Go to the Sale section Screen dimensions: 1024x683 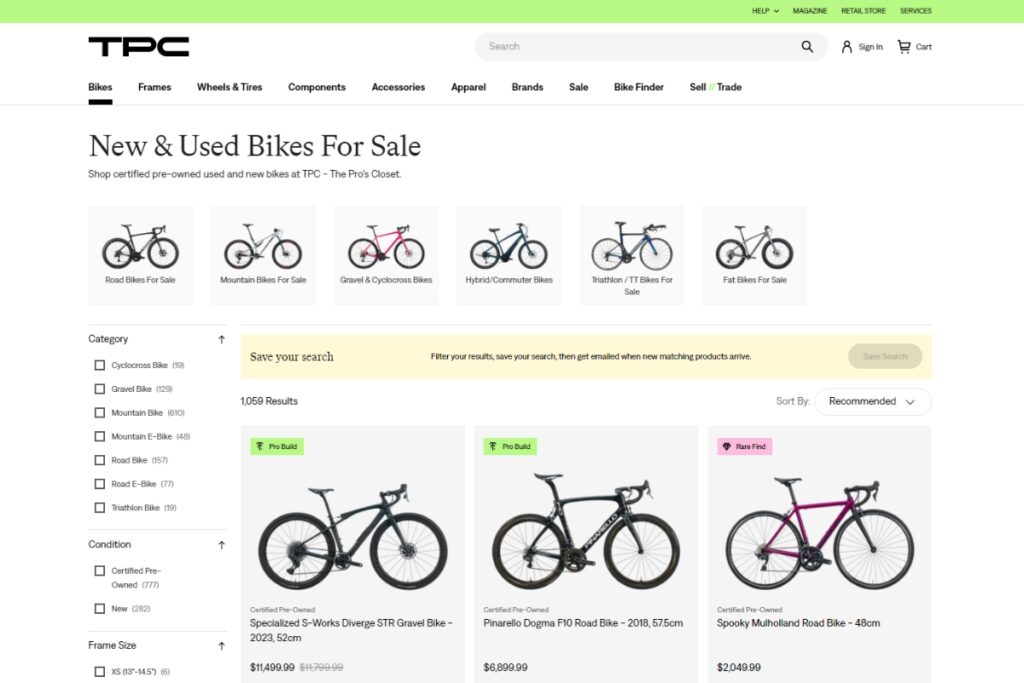tap(579, 87)
